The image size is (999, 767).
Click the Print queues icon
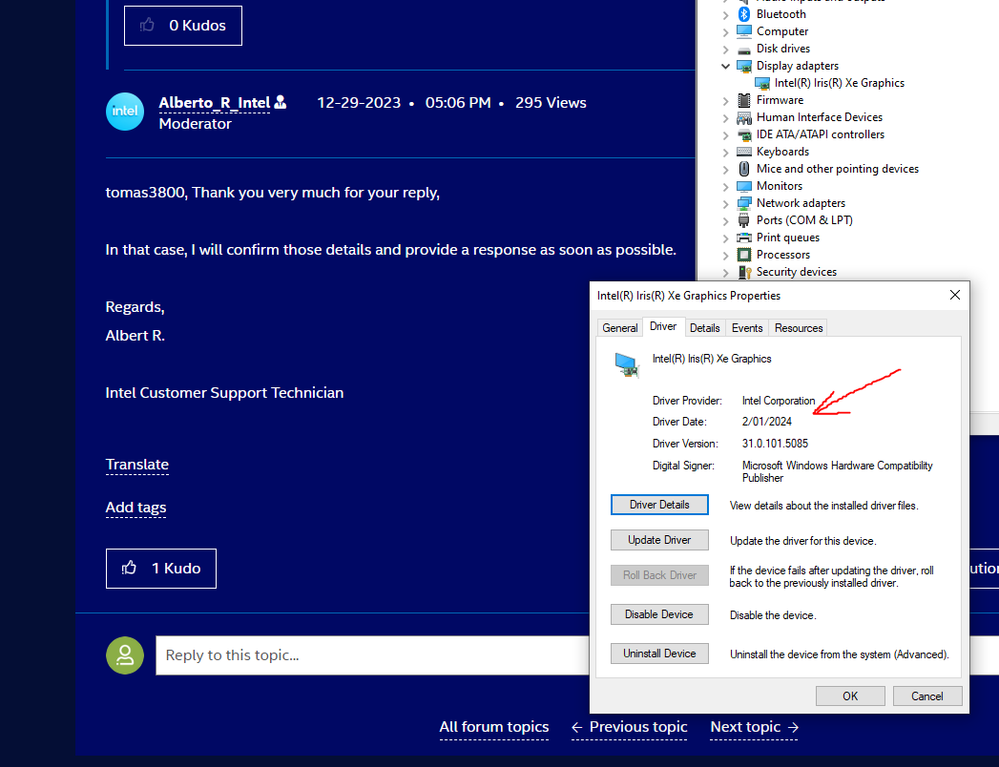744,238
